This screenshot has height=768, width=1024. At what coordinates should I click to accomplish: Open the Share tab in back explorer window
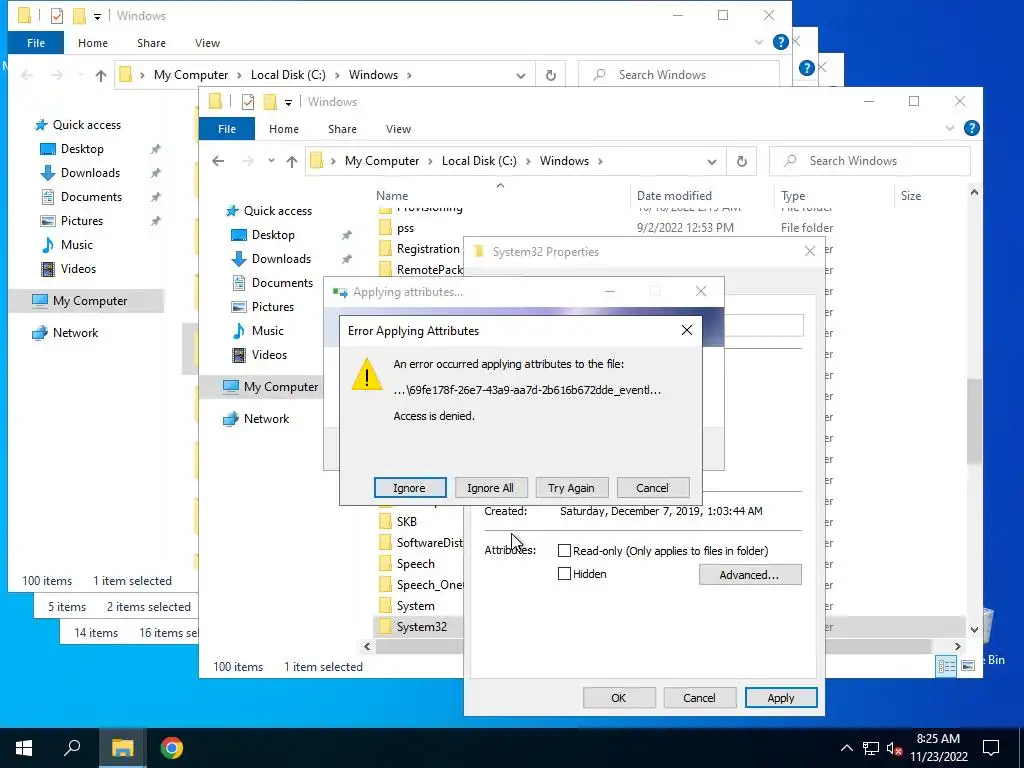click(151, 42)
